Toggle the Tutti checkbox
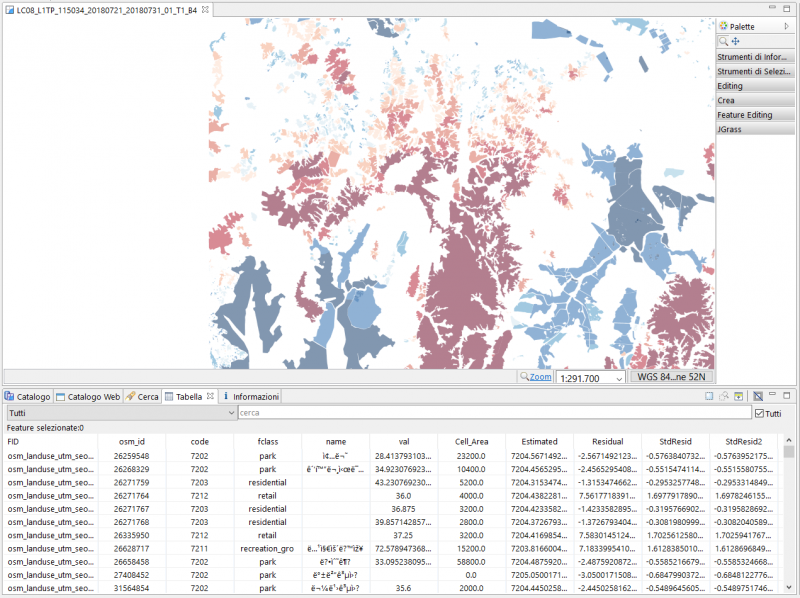This screenshot has width=800, height=598. 759,413
